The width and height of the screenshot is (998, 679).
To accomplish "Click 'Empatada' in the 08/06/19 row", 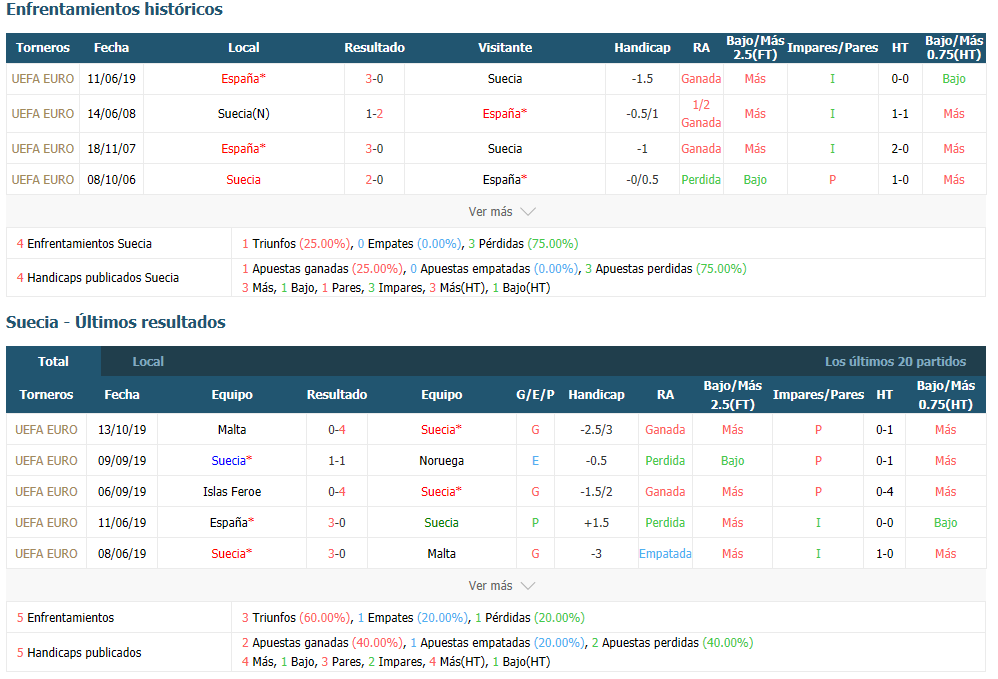I will click(665, 554).
